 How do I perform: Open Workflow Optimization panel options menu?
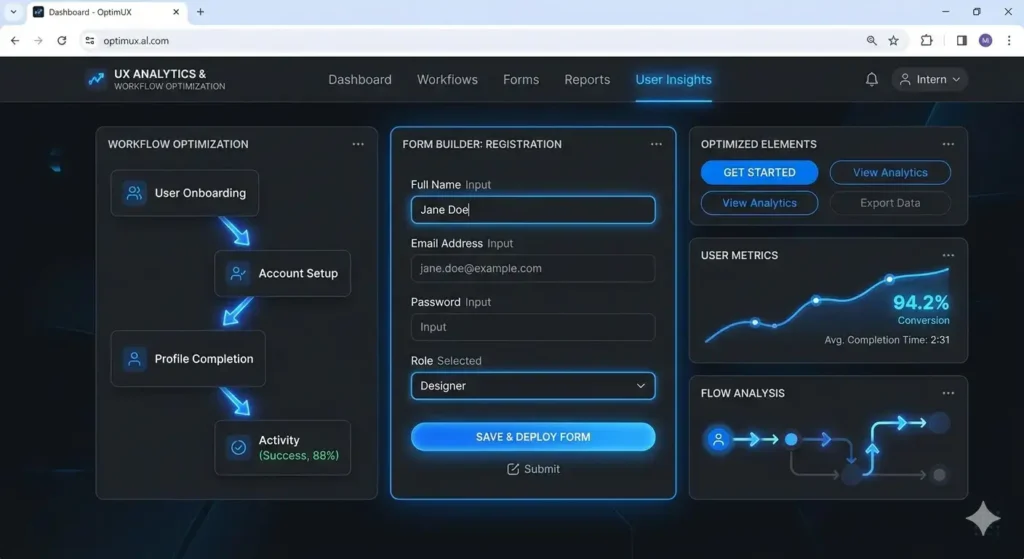coord(358,144)
